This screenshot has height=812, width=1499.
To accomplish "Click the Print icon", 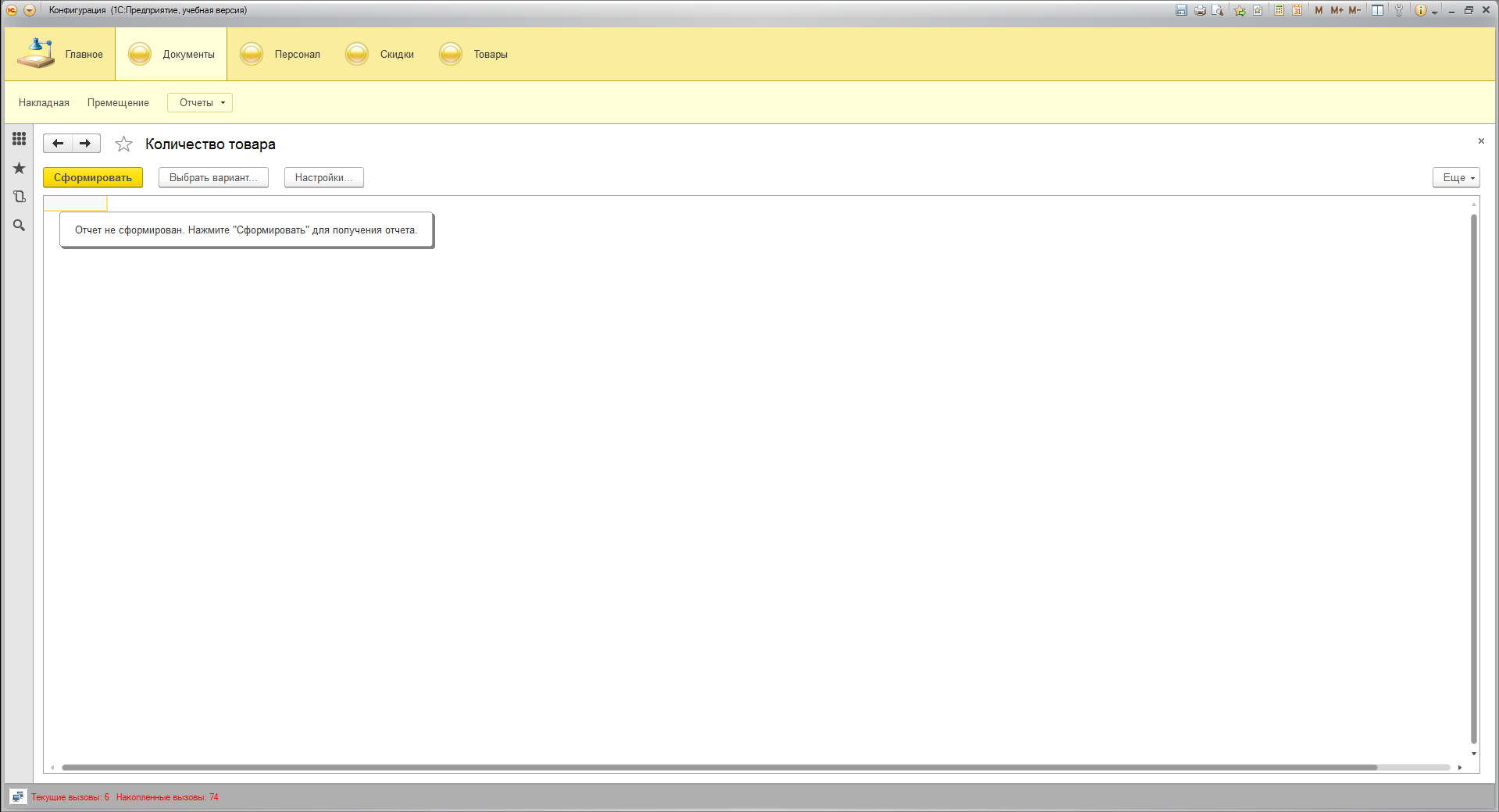I will click(x=1200, y=10).
